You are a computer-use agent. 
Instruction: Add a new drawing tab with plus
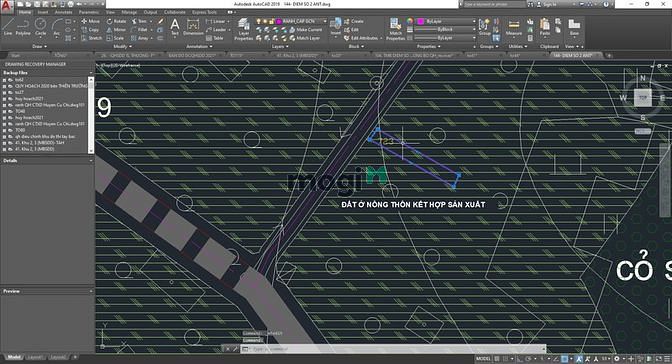(x=609, y=55)
